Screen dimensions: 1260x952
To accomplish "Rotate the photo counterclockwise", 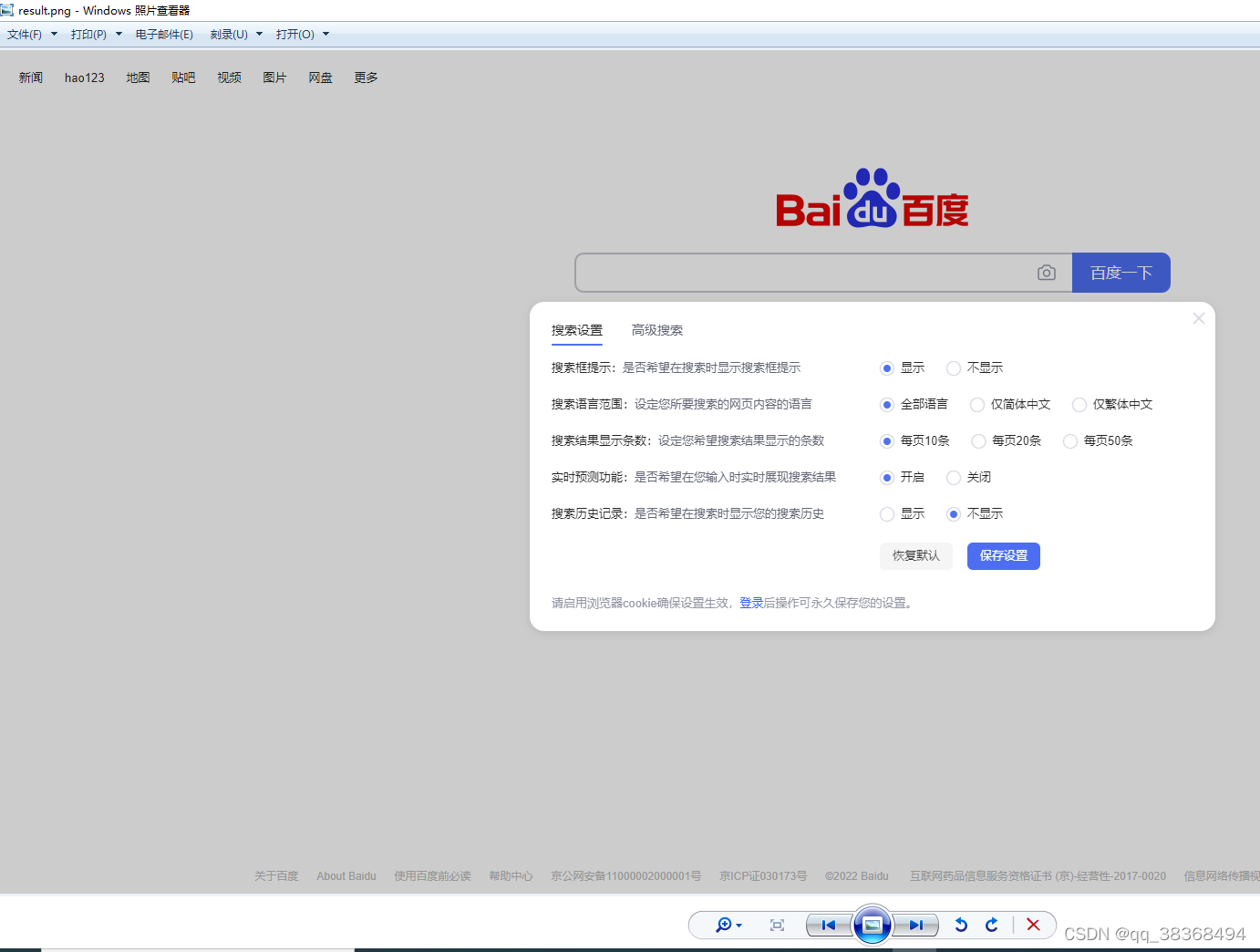I will pos(961,925).
